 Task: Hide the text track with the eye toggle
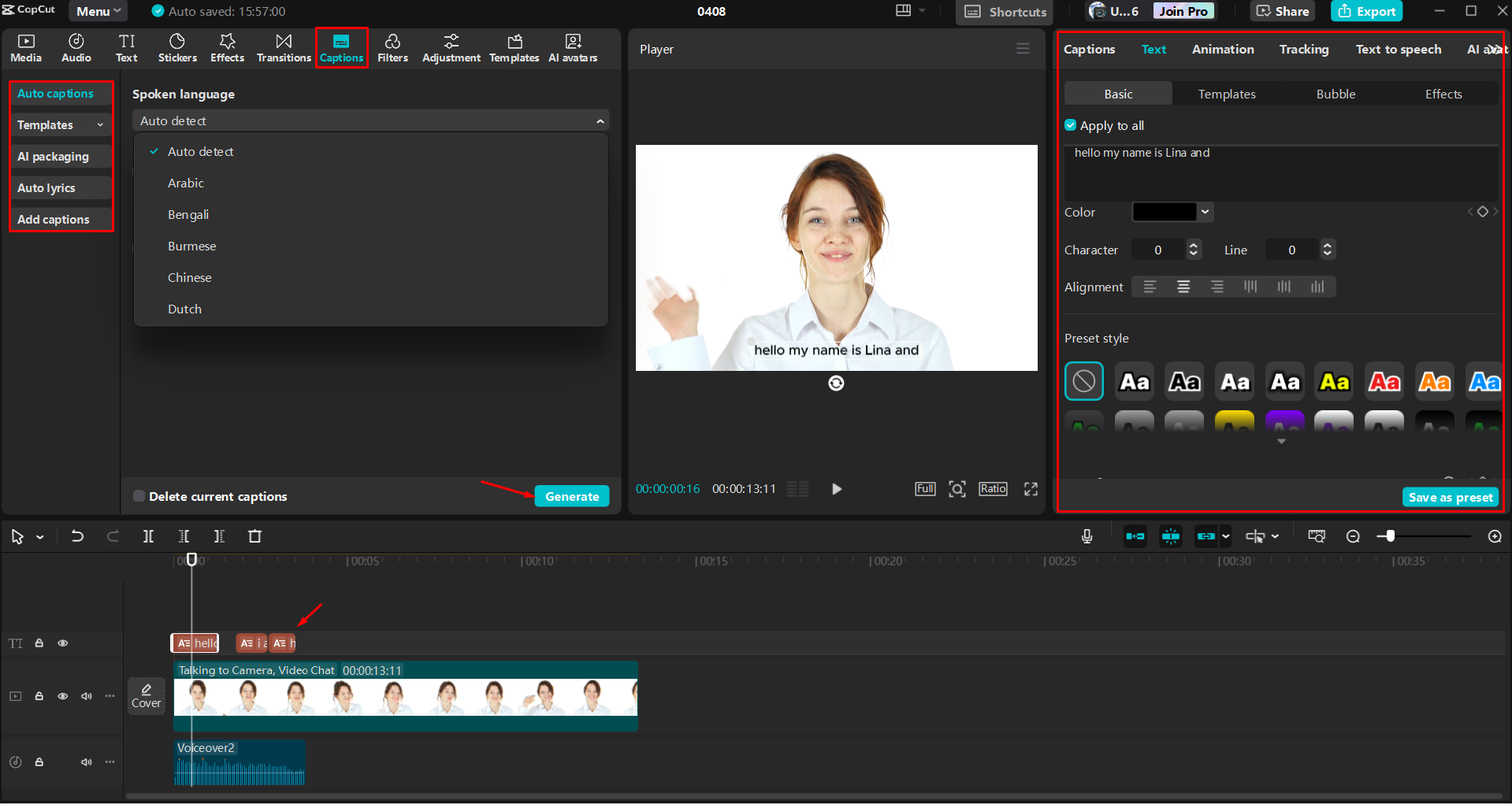tap(62, 643)
